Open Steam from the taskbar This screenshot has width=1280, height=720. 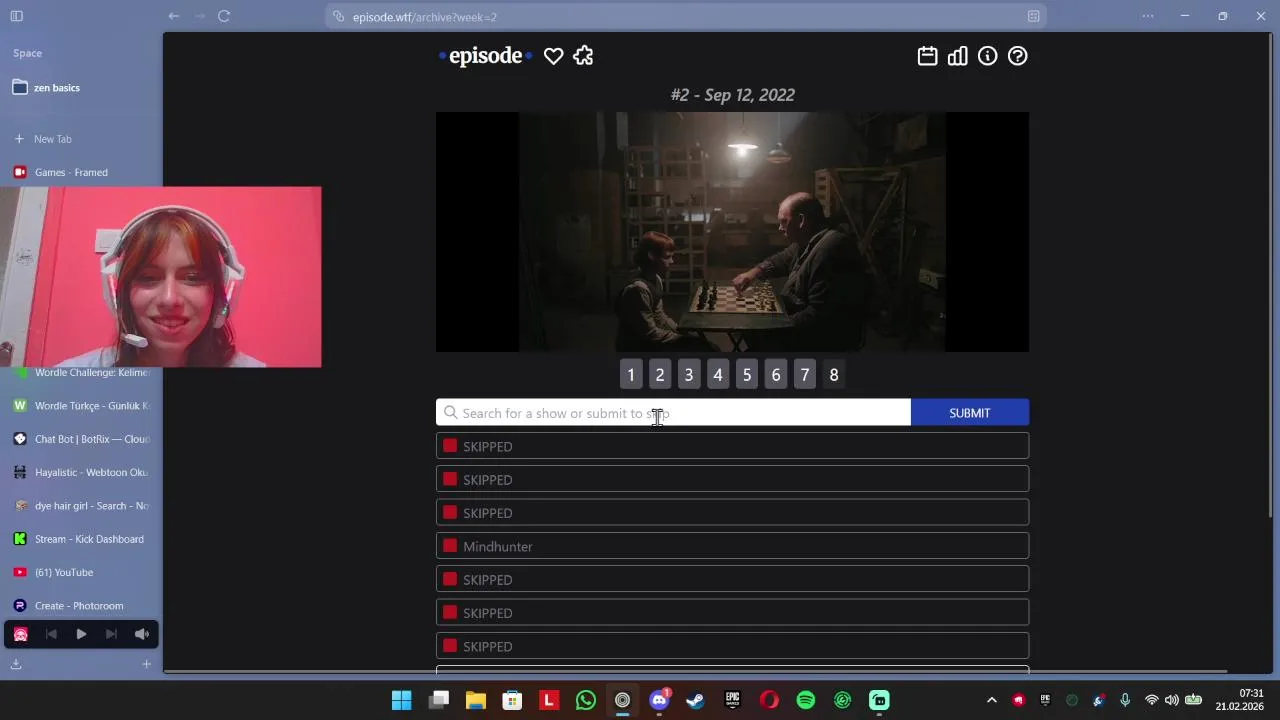coord(695,700)
